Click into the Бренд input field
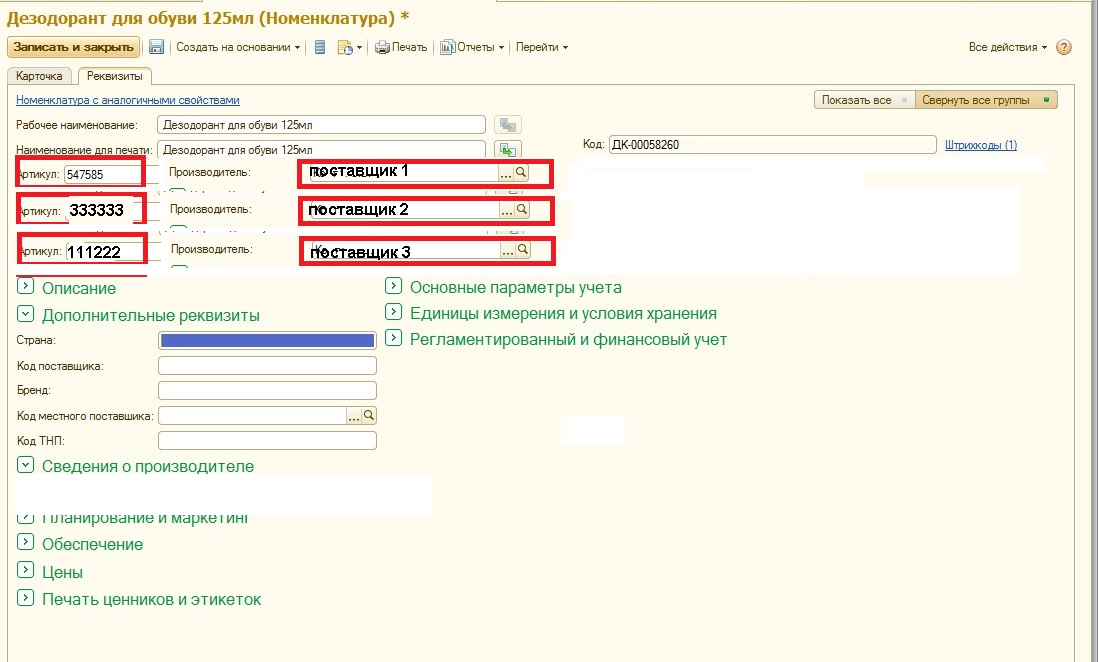This screenshot has height=662, width=1098. click(x=267, y=390)
